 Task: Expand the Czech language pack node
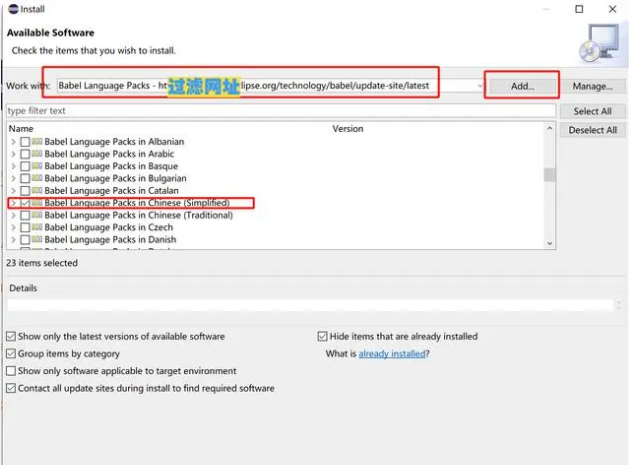click(x=13, y=227)
